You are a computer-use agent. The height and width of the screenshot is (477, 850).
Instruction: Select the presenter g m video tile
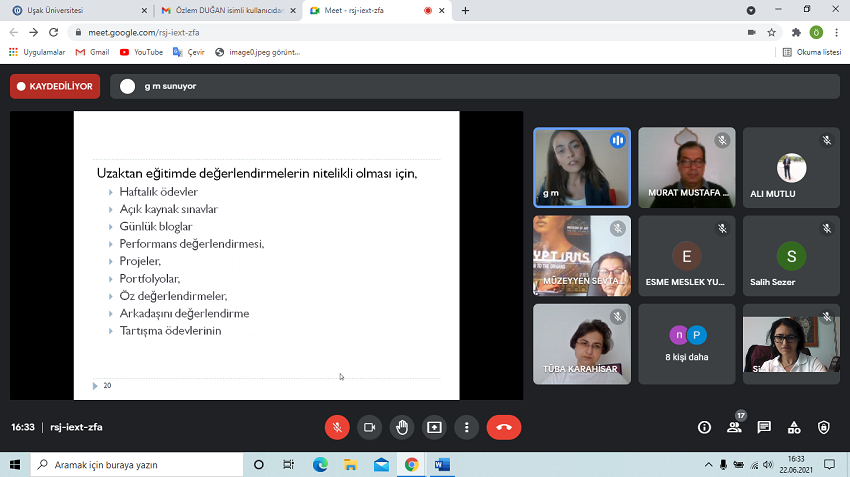coord(582,167)
